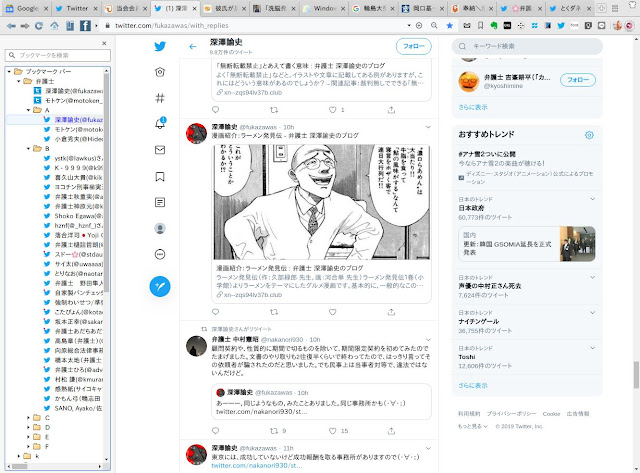Open the ラーメン manga image
Viewport: 640px width, 473px height.
pyautogui.click(x=322, y=202)
